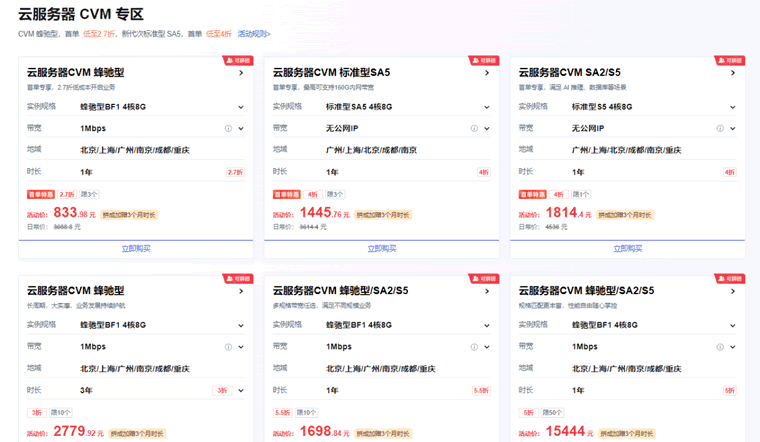Expand 实例规格 dropdown on the 2779.92 元 card
760x442 pixels.
241,326
